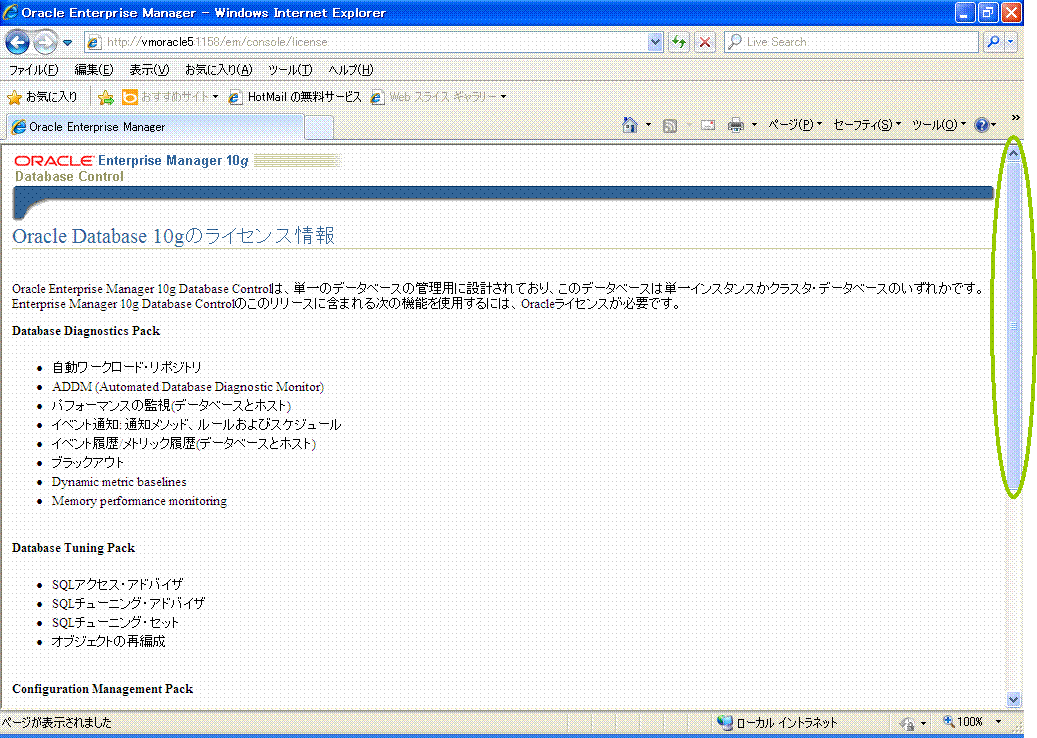Open the 表示(V) menu

pos(149,70)
